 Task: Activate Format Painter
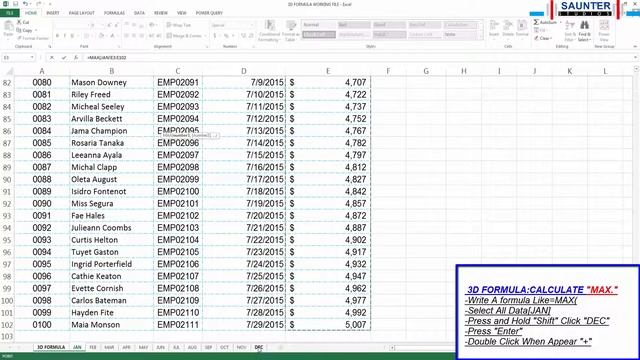click(33, 38)
